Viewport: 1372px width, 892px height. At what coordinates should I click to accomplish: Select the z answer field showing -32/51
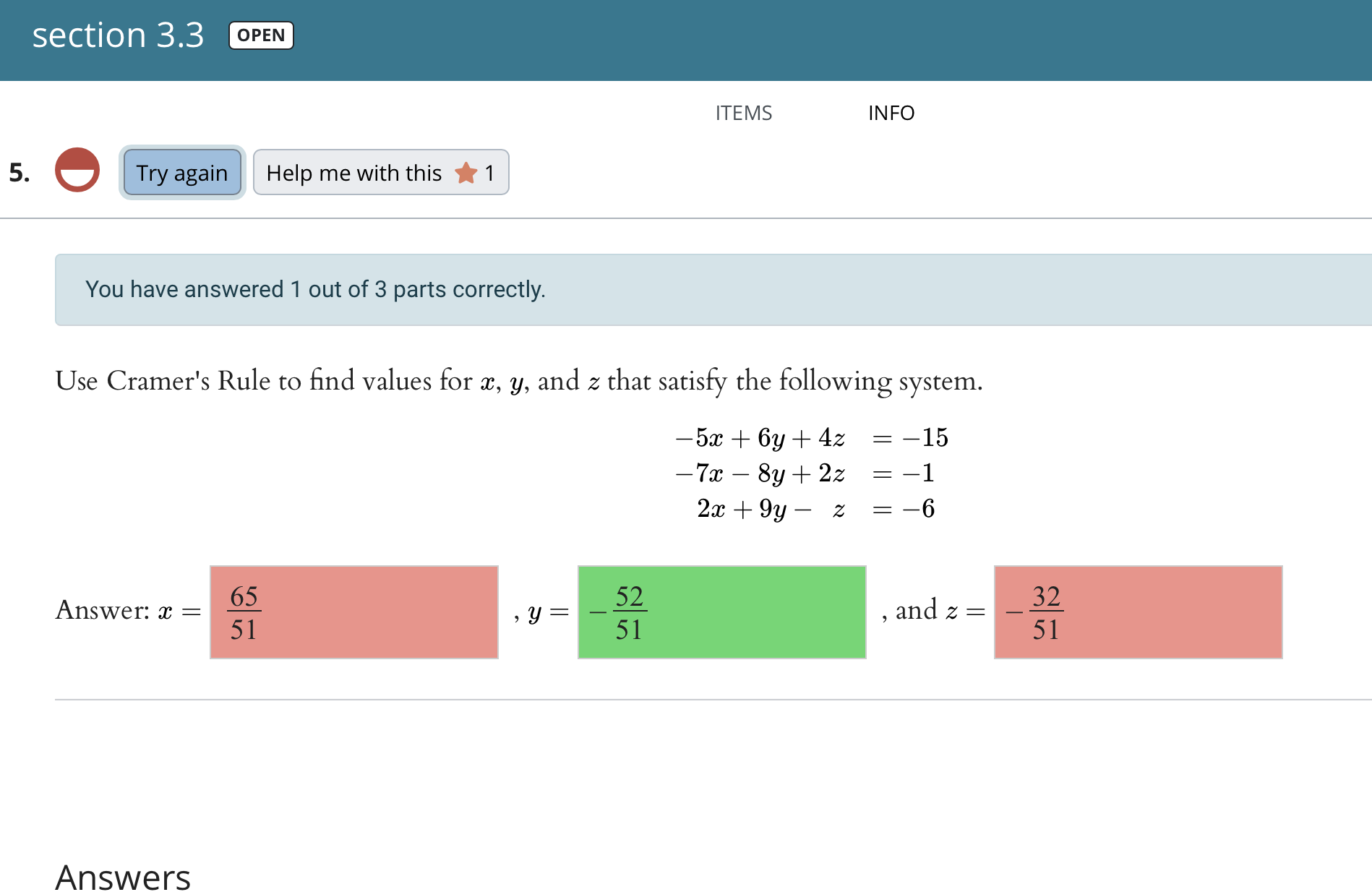(1139, 612)
